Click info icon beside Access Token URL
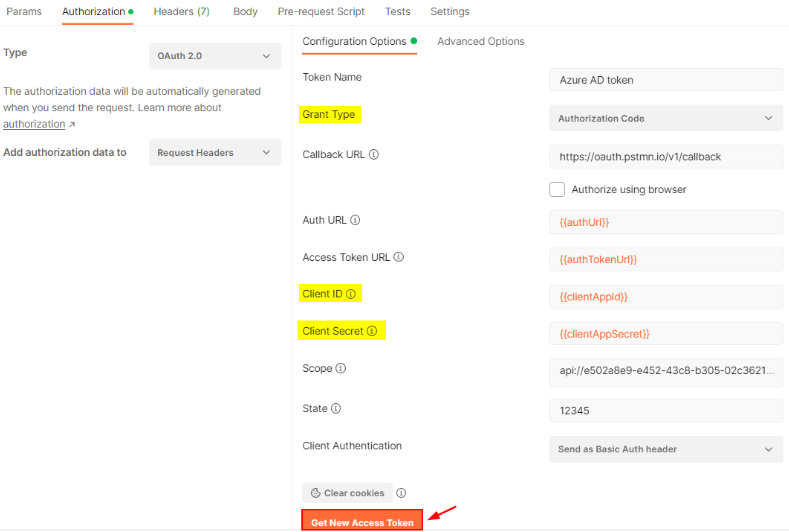 tap(399, 257)
